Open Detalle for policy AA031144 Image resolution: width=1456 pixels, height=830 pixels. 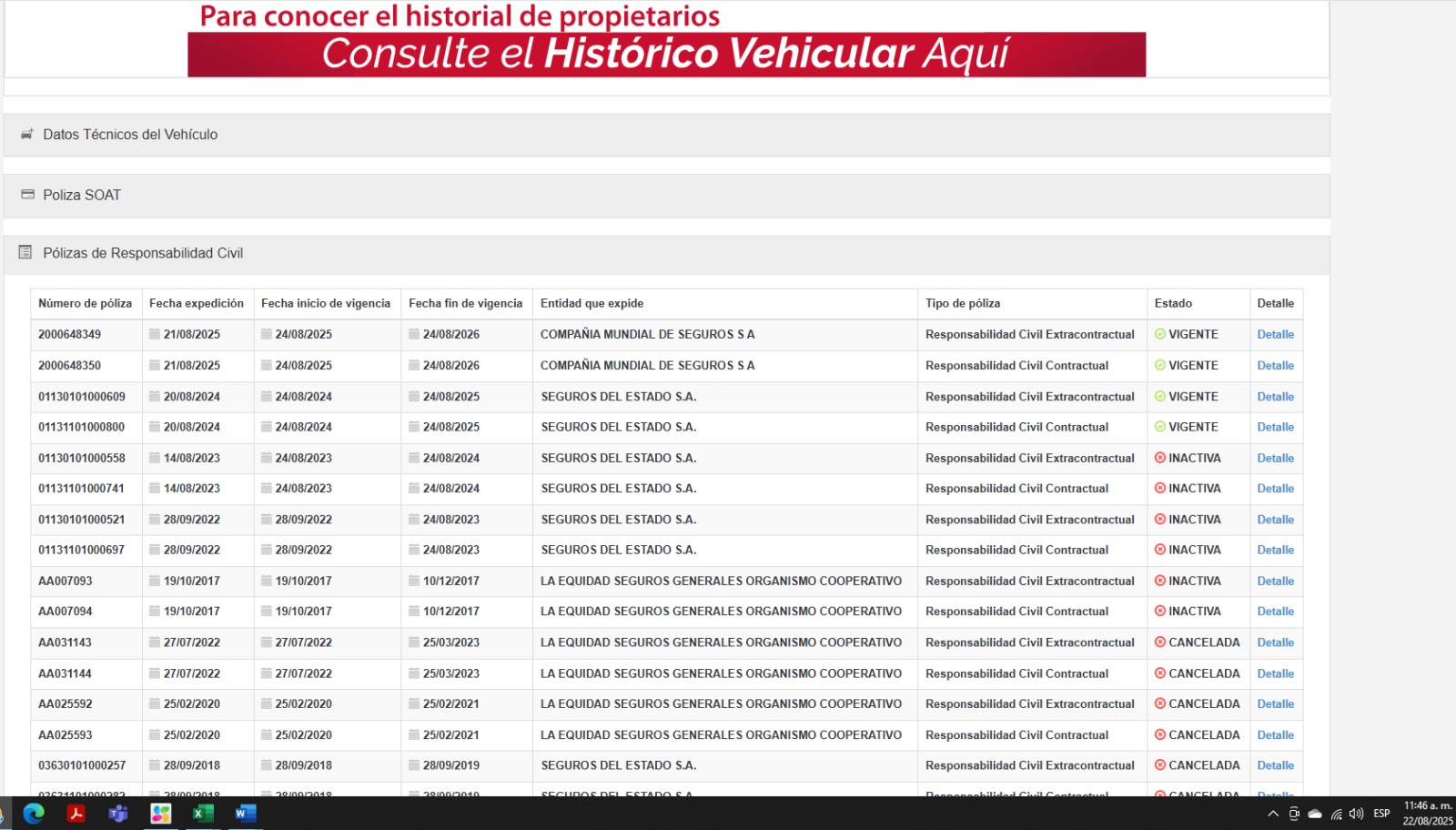[1275, 673]
